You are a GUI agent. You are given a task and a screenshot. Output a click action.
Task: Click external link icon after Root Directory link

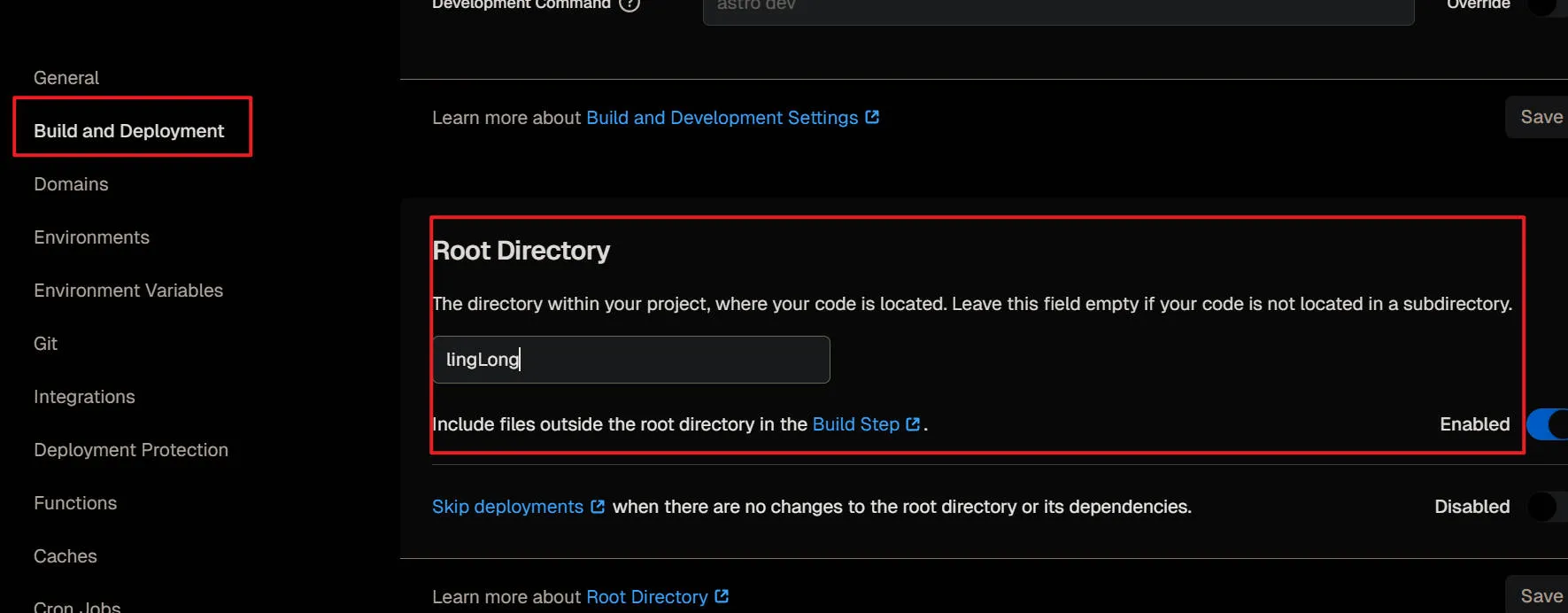tap(722, 596)
